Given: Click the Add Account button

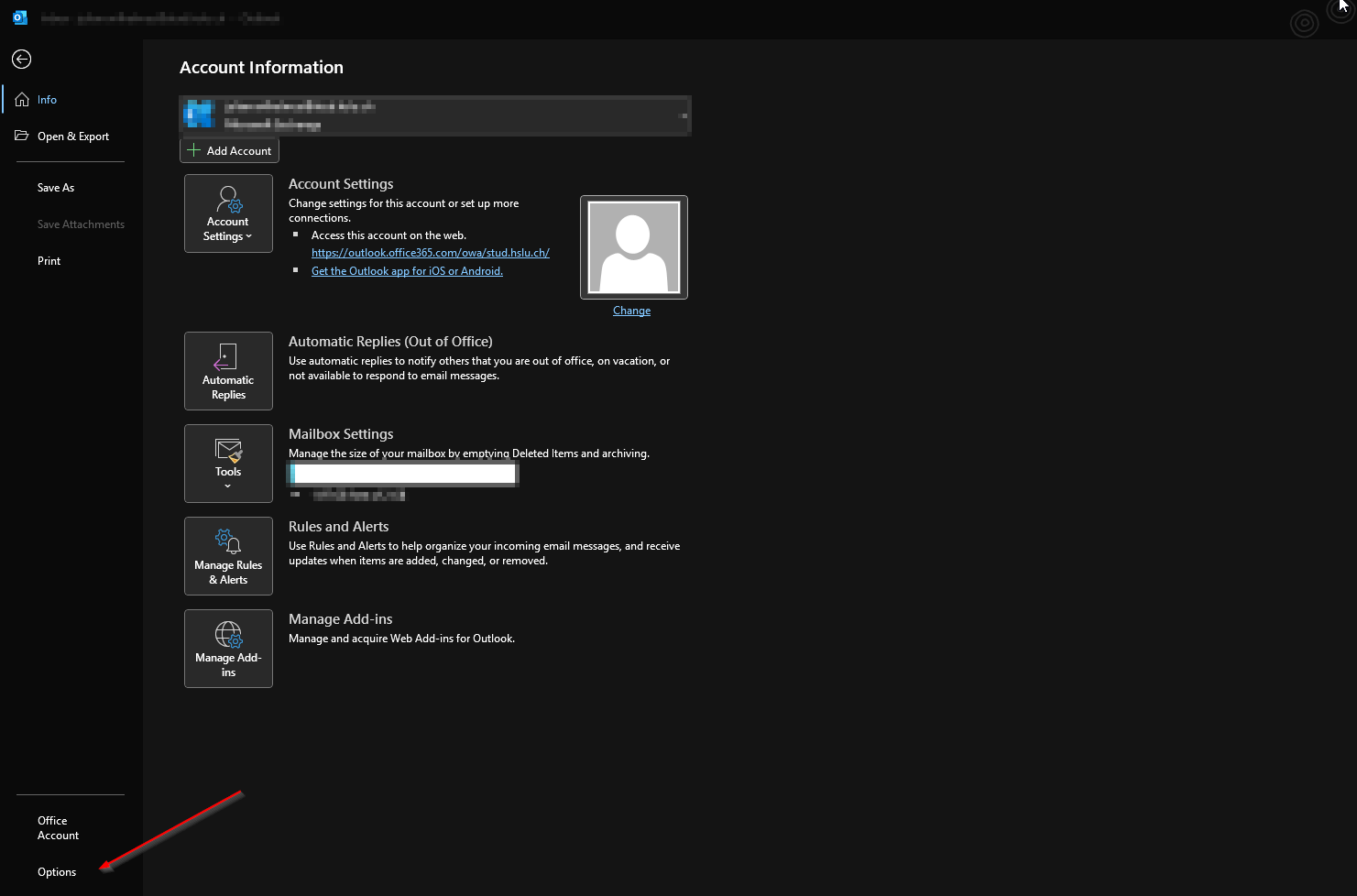Looking at the screenshot, I should [229, 150].
